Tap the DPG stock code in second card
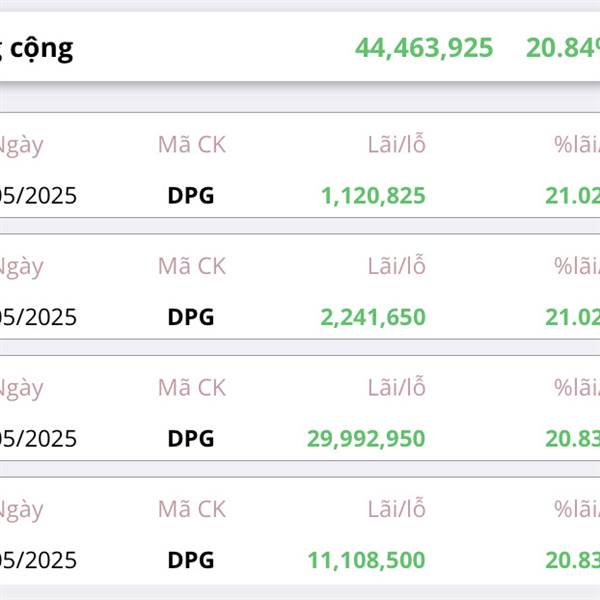The height and width of the screenshot is (600, 600). tap(191, 317)
